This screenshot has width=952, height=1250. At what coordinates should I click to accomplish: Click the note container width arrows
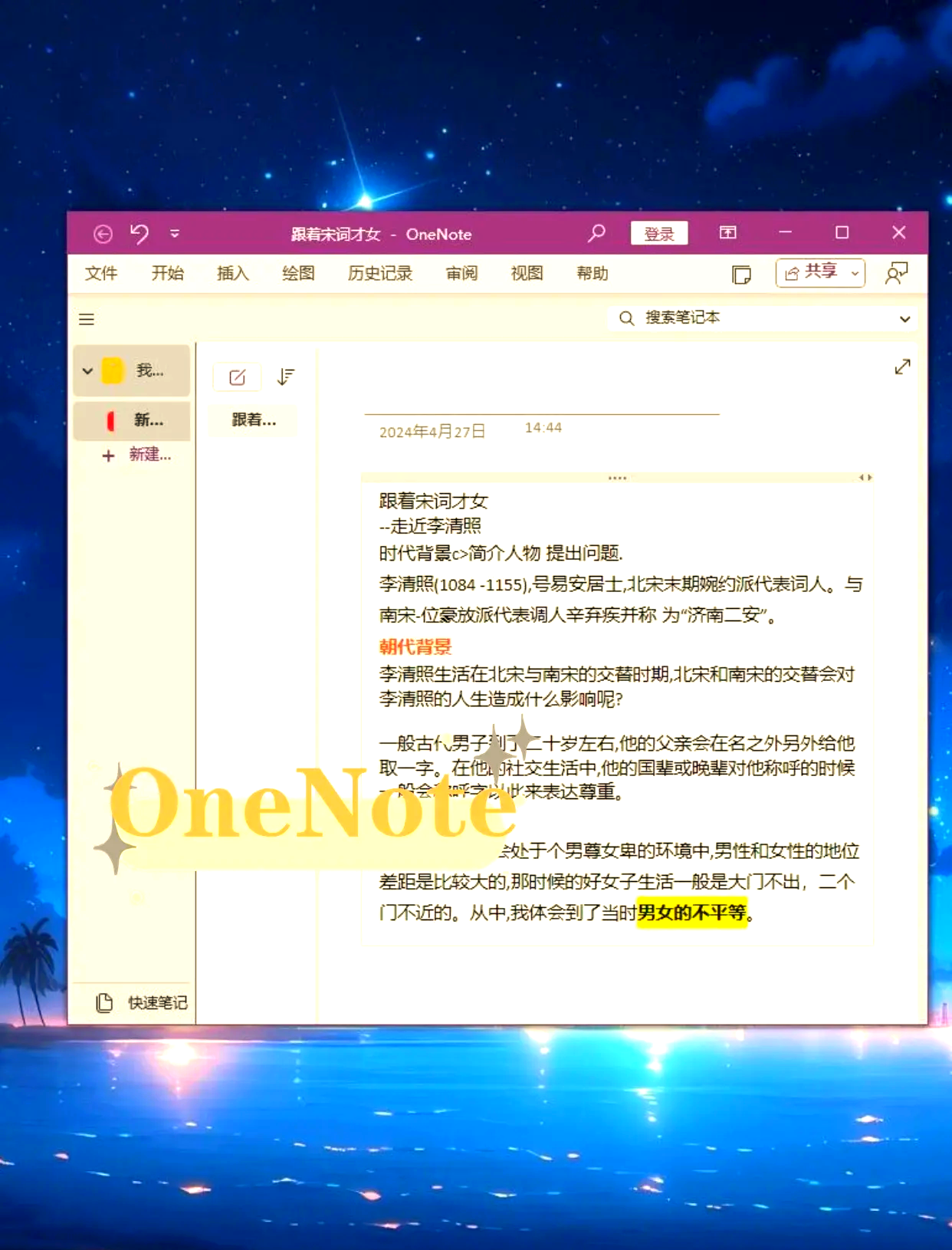pyautogui.click(x=865, y=477)
